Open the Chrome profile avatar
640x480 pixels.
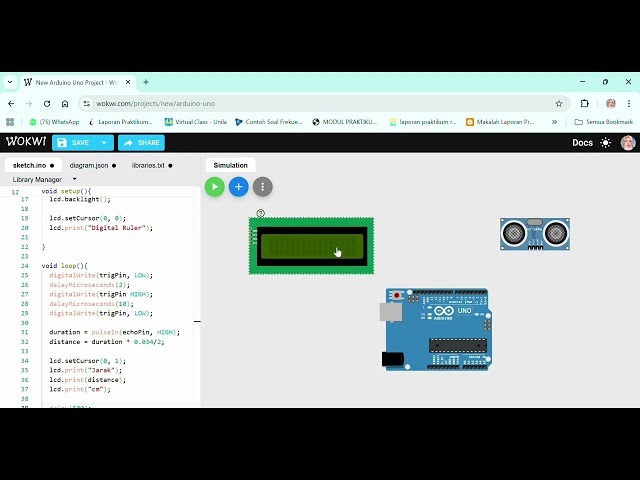tap(611, 104)
